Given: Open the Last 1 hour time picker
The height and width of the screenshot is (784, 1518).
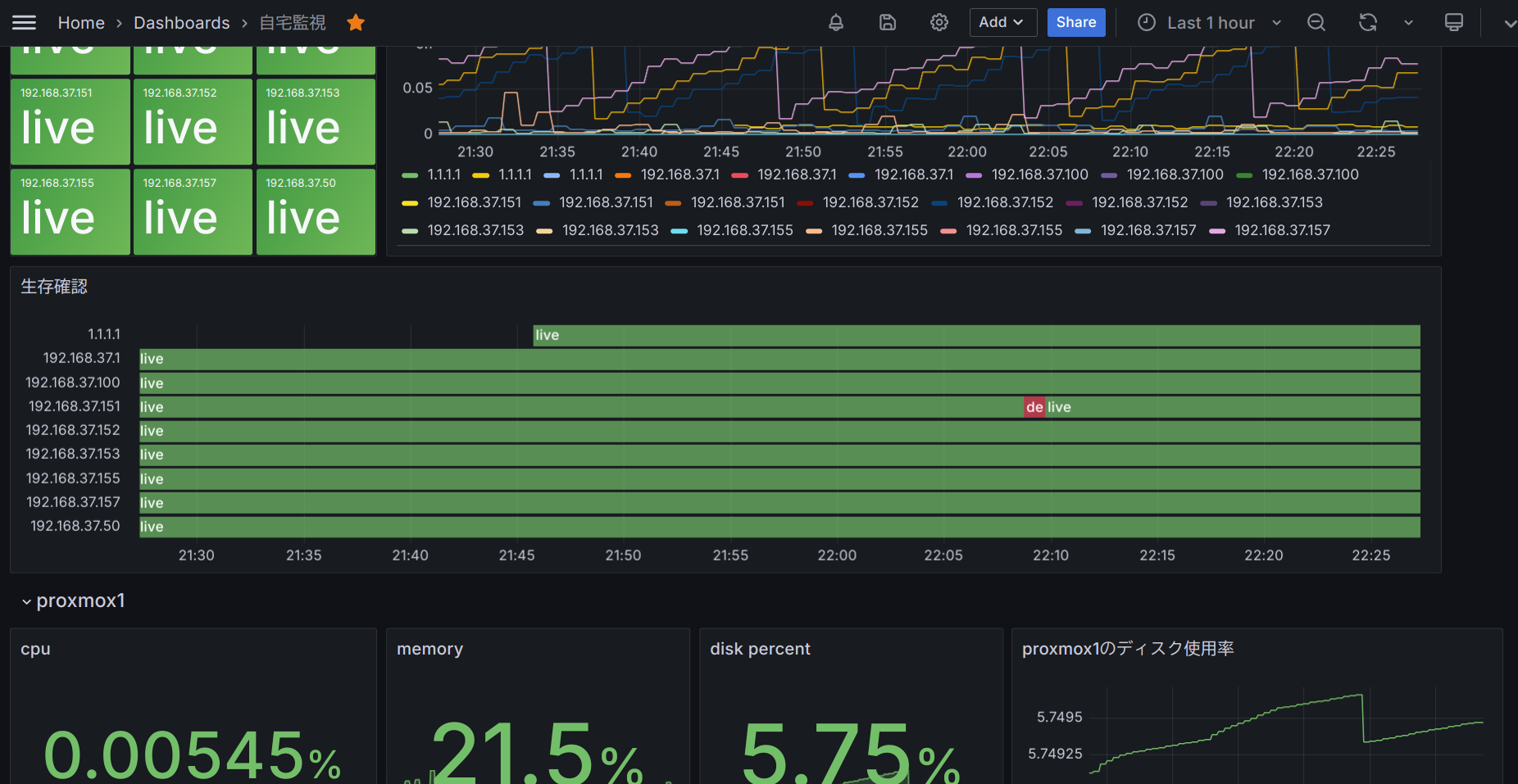Looking at the screenshot, I should tap(1209, 23).
